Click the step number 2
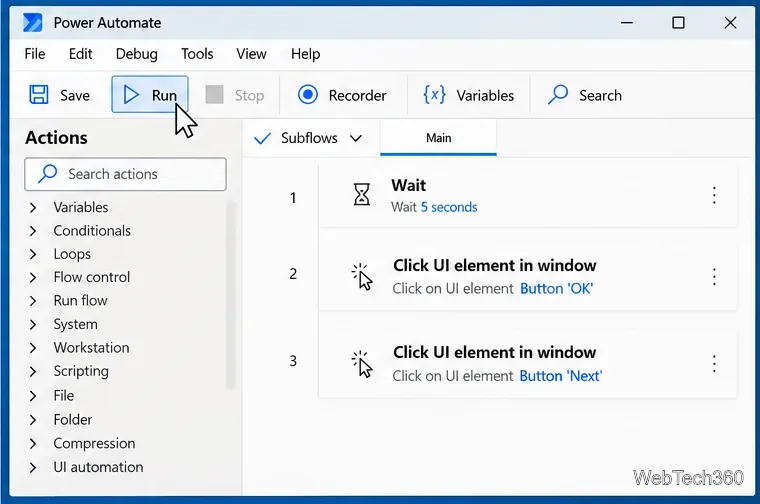760x504 pixels. coord(293,274)
